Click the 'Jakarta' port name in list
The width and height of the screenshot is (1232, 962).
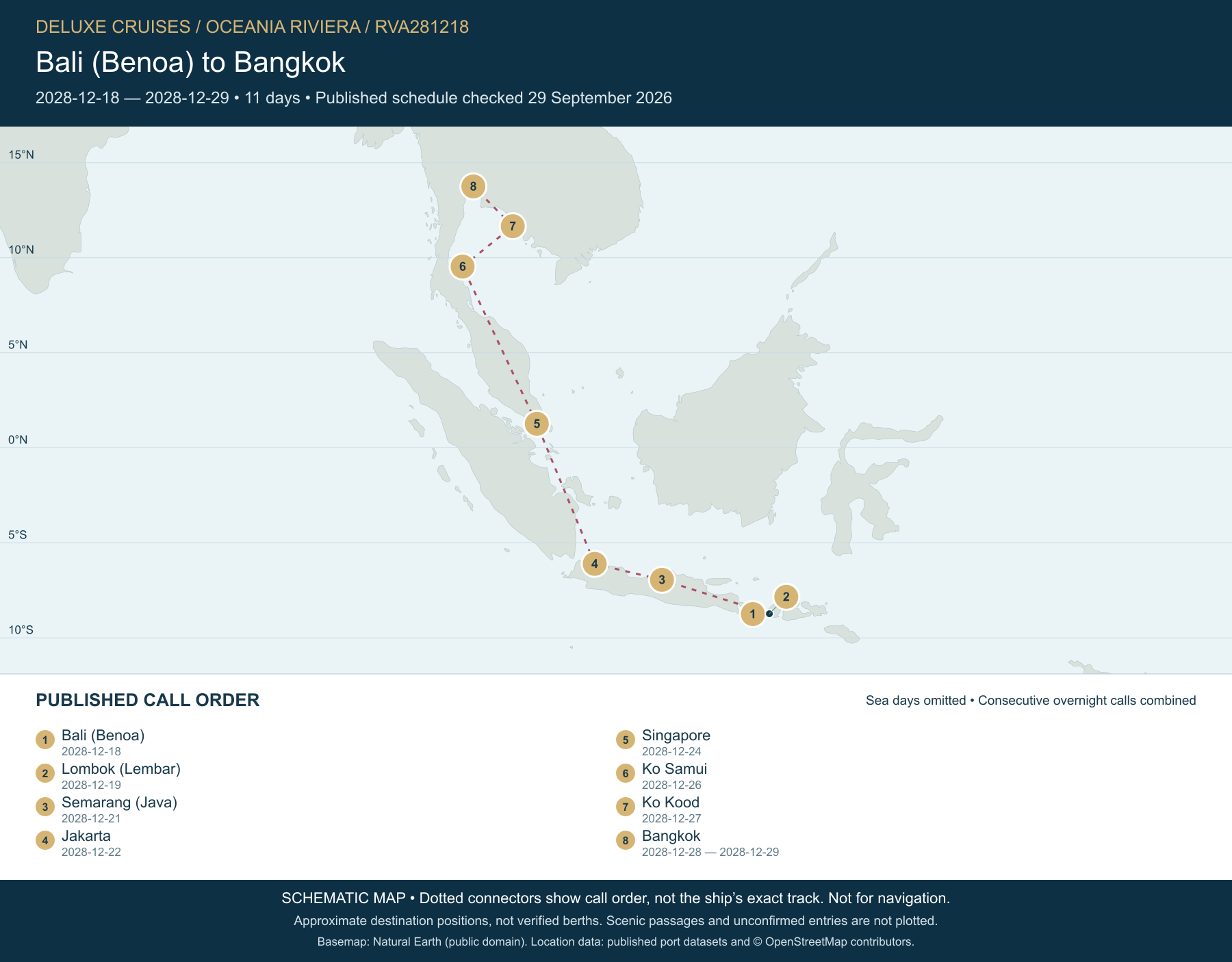[86, 836]
